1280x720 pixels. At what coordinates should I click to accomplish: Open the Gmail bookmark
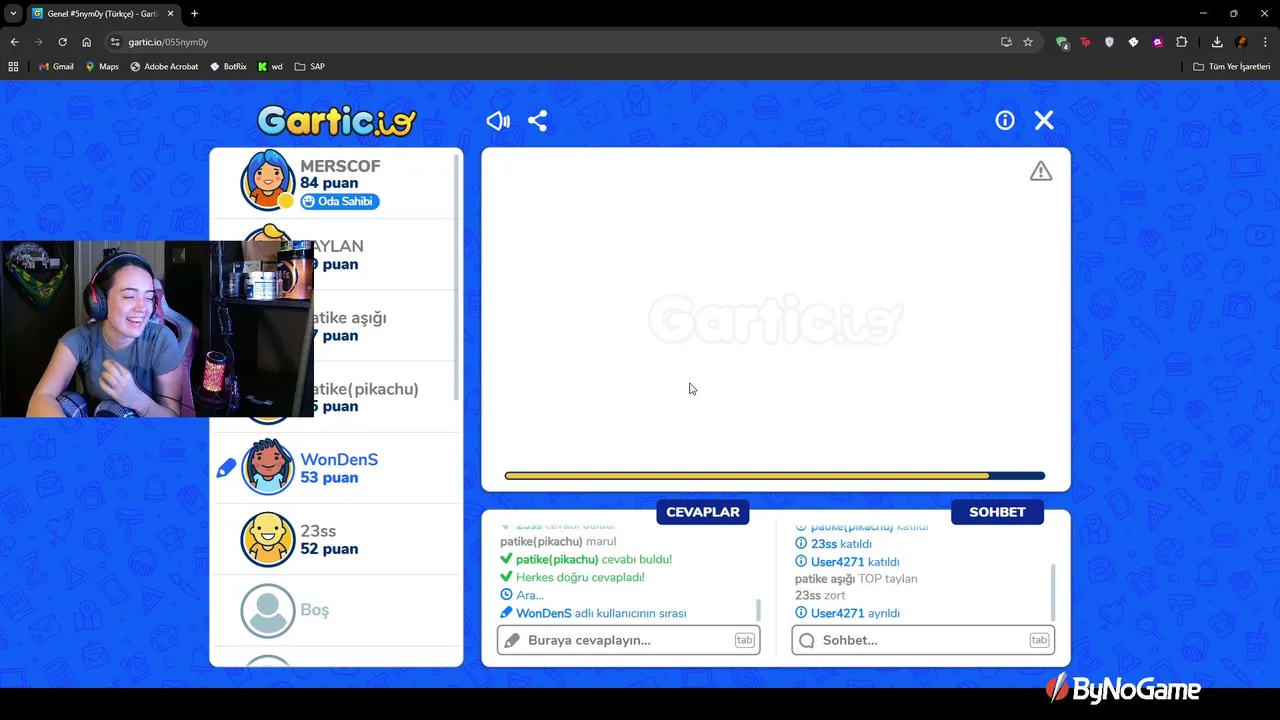click(56, 67)
